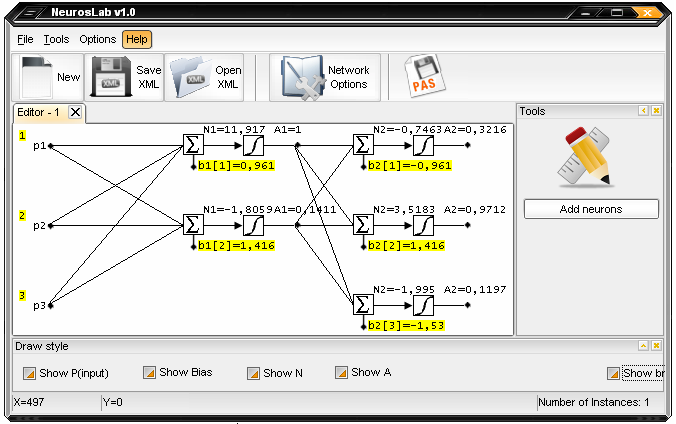Image resolution: width=676 pixels, height=424 pixels.
Task: Click the Open XML folder icon
Action: [190, 77]
